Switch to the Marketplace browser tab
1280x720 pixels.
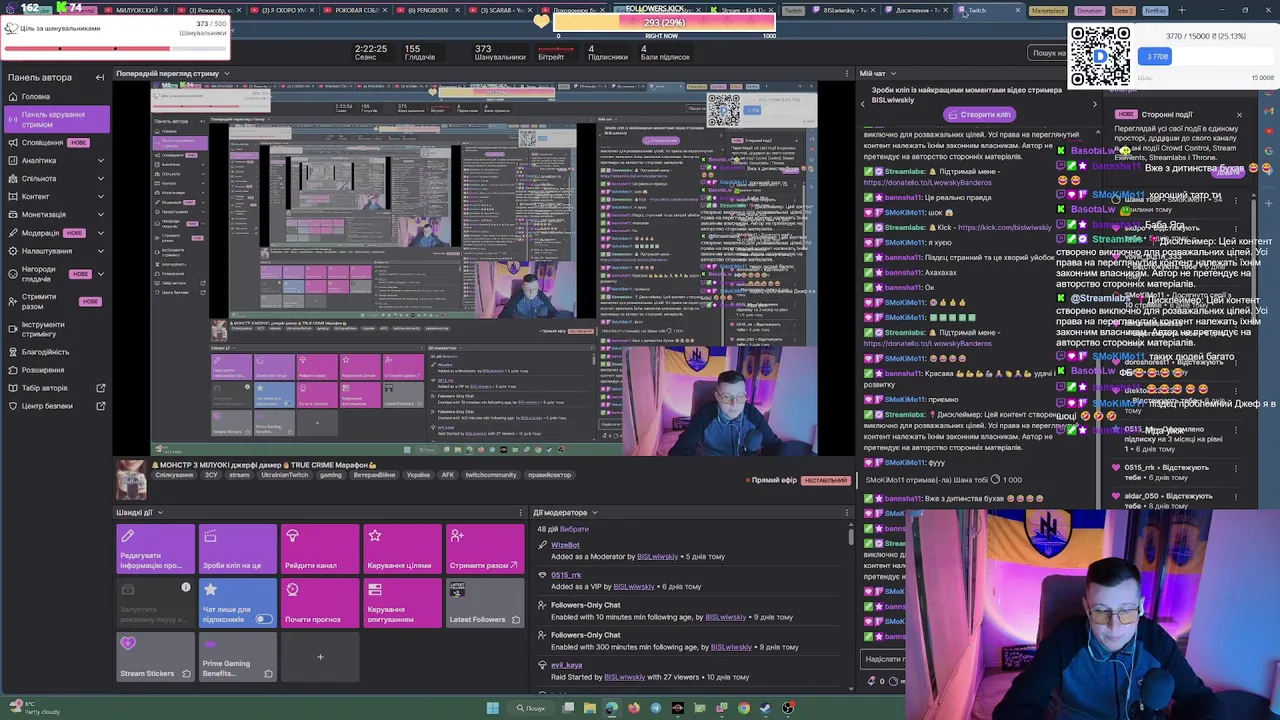tap(1048, 10)
